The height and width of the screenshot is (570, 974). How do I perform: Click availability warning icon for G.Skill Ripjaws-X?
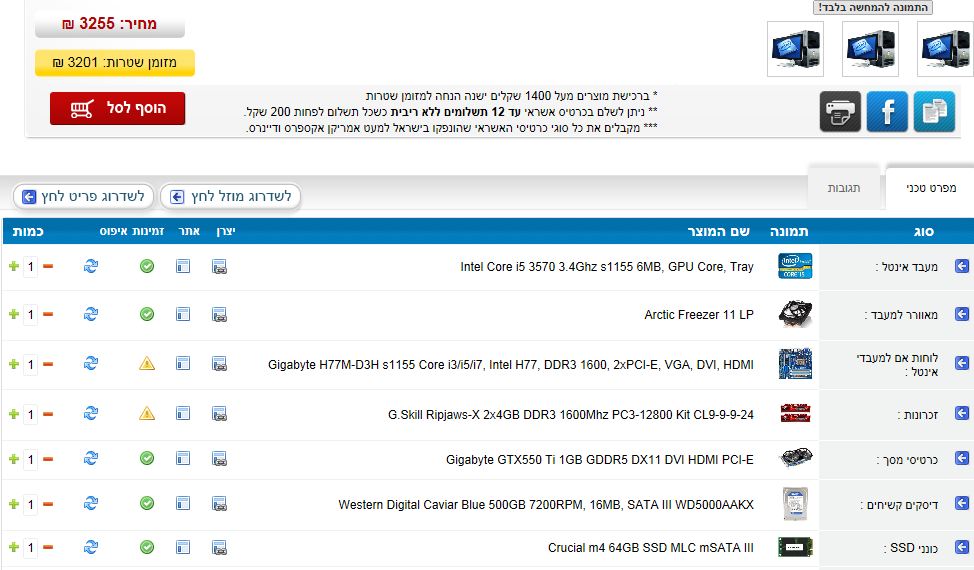[x=147, y=413]
